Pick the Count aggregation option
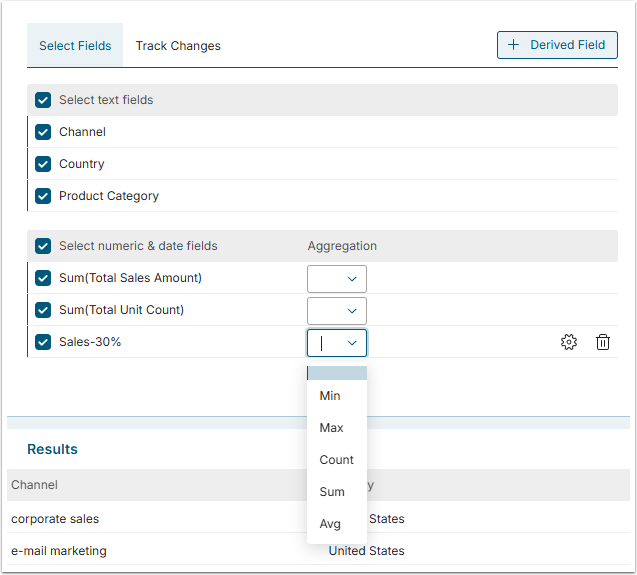 [336, 460]
